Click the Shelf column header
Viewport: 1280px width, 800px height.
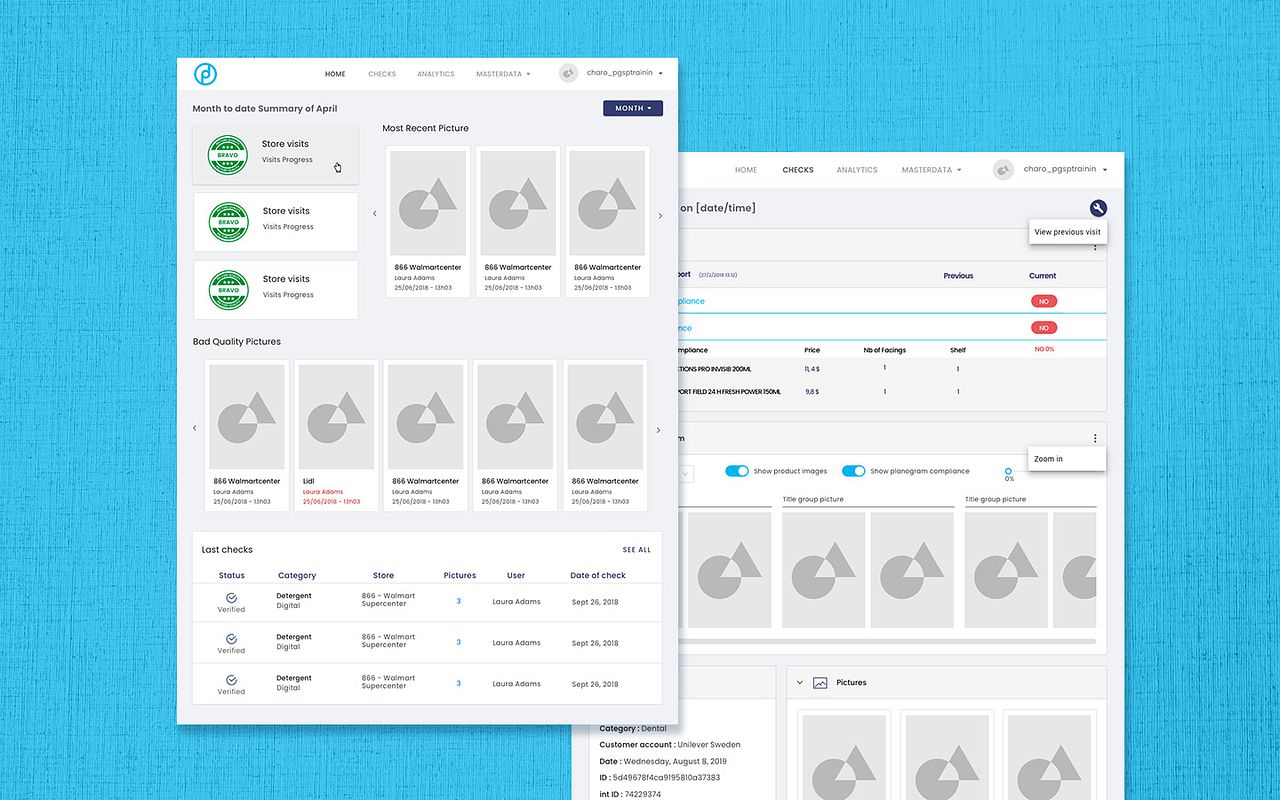(958, 350)
